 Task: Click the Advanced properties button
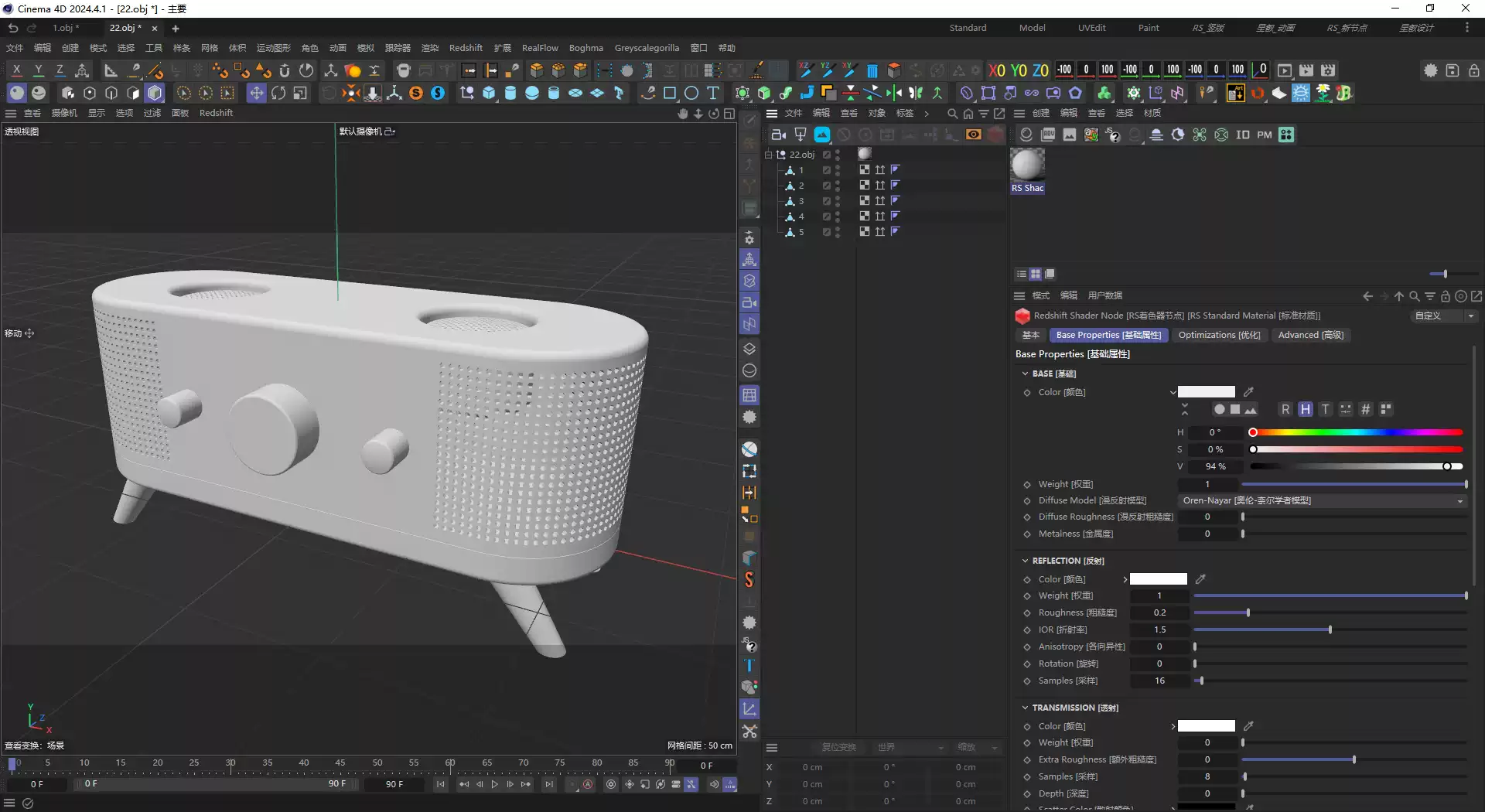1310,335
